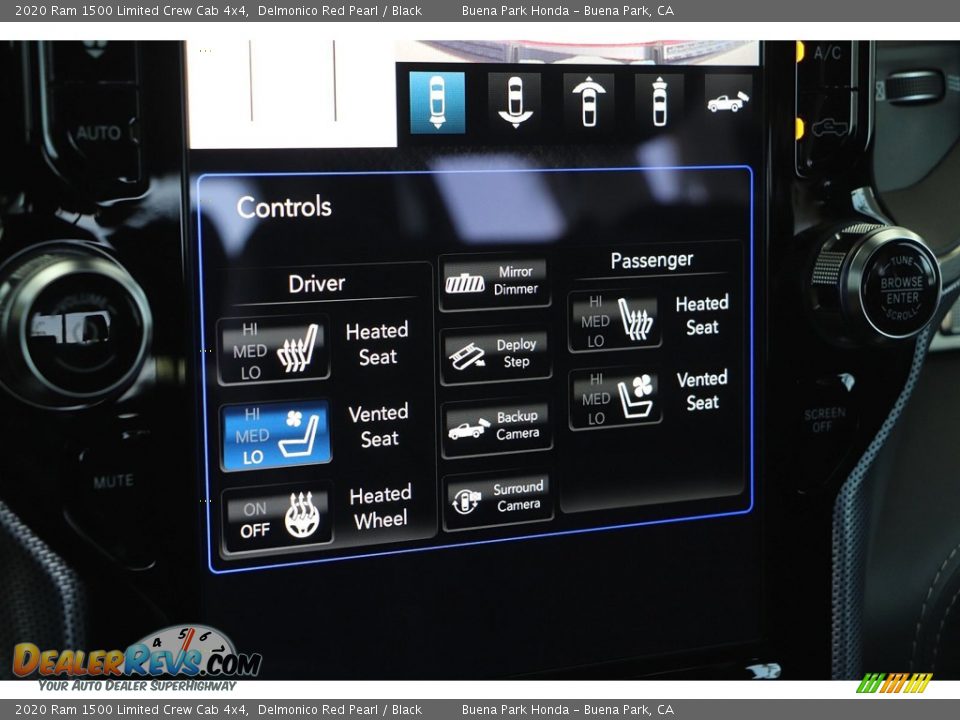Push the MUTE button
Viewport: 960px width, 720px height.
point(113,481)
